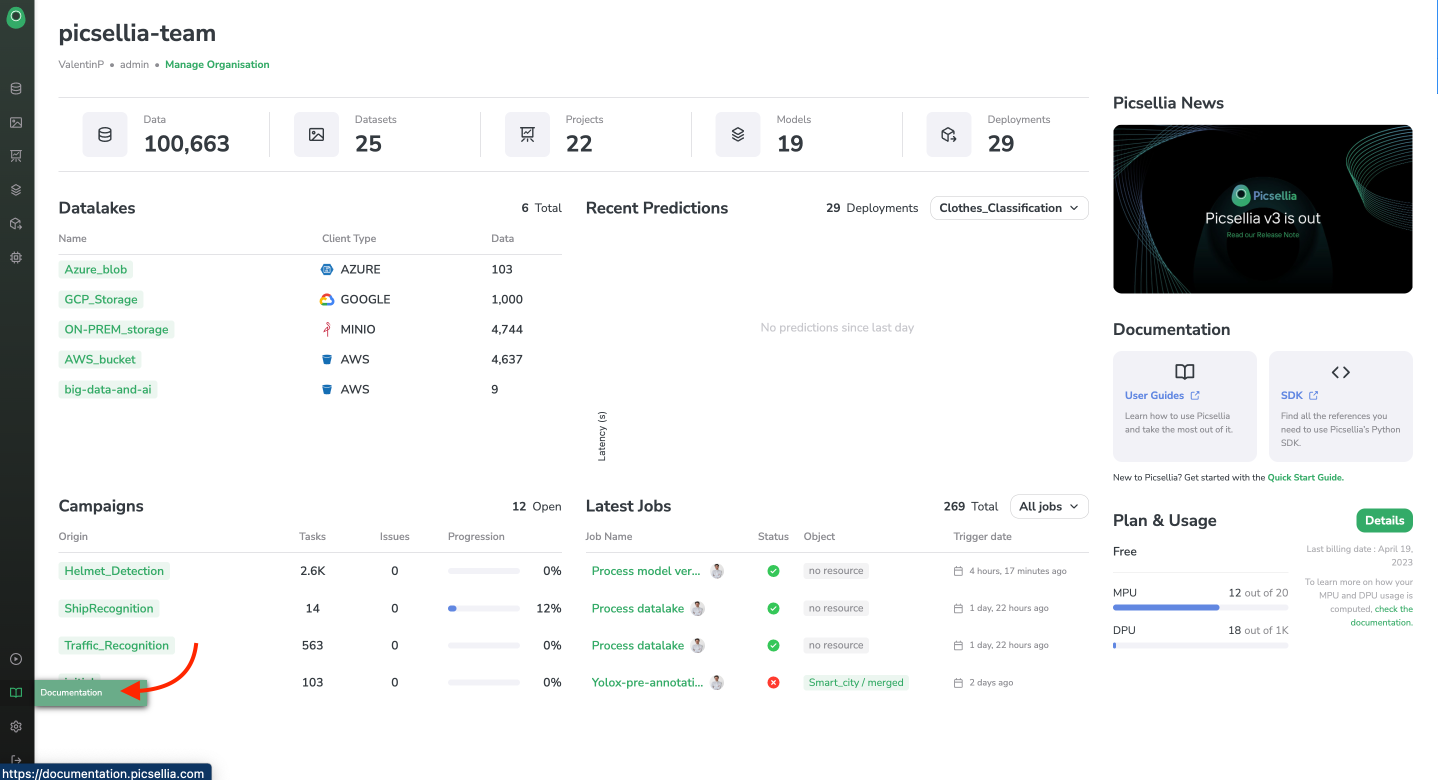Click the MinIO client type icon

tap(327, 329)
